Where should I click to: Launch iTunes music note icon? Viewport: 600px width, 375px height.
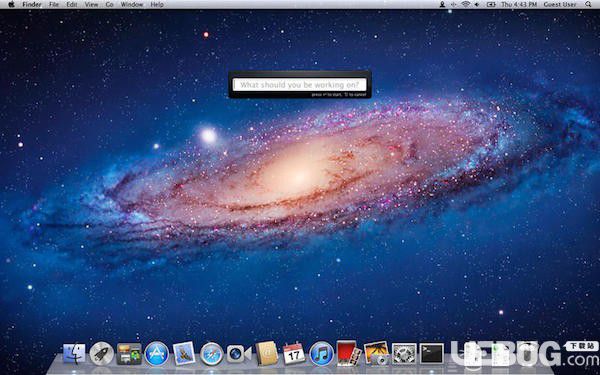tap(321, 354)
